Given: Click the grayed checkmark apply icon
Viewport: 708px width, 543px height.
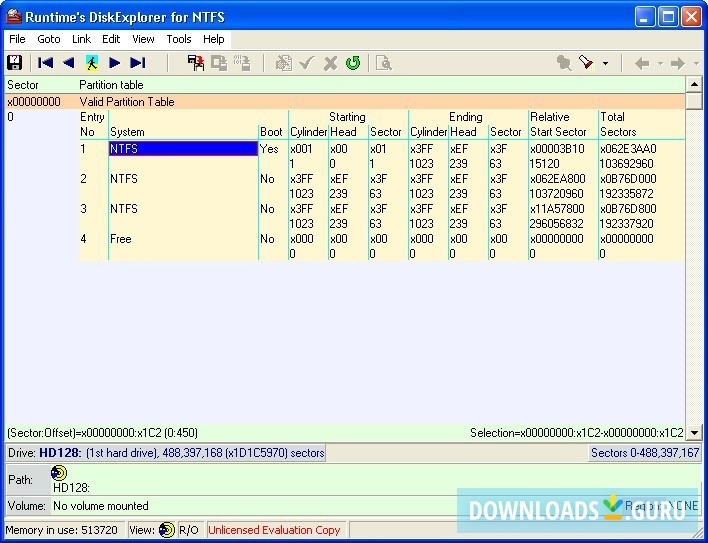Looking at the screenshot, I should point(307,63).
